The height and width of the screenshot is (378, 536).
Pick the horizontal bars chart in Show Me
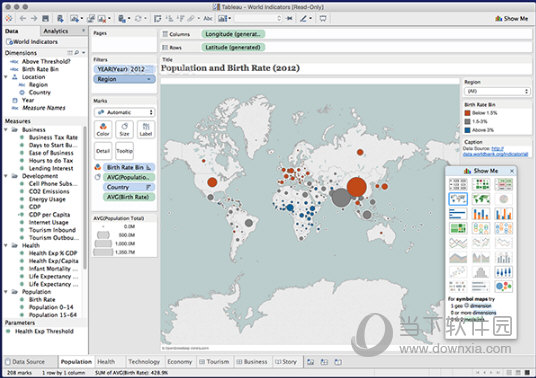coord(458,213)
